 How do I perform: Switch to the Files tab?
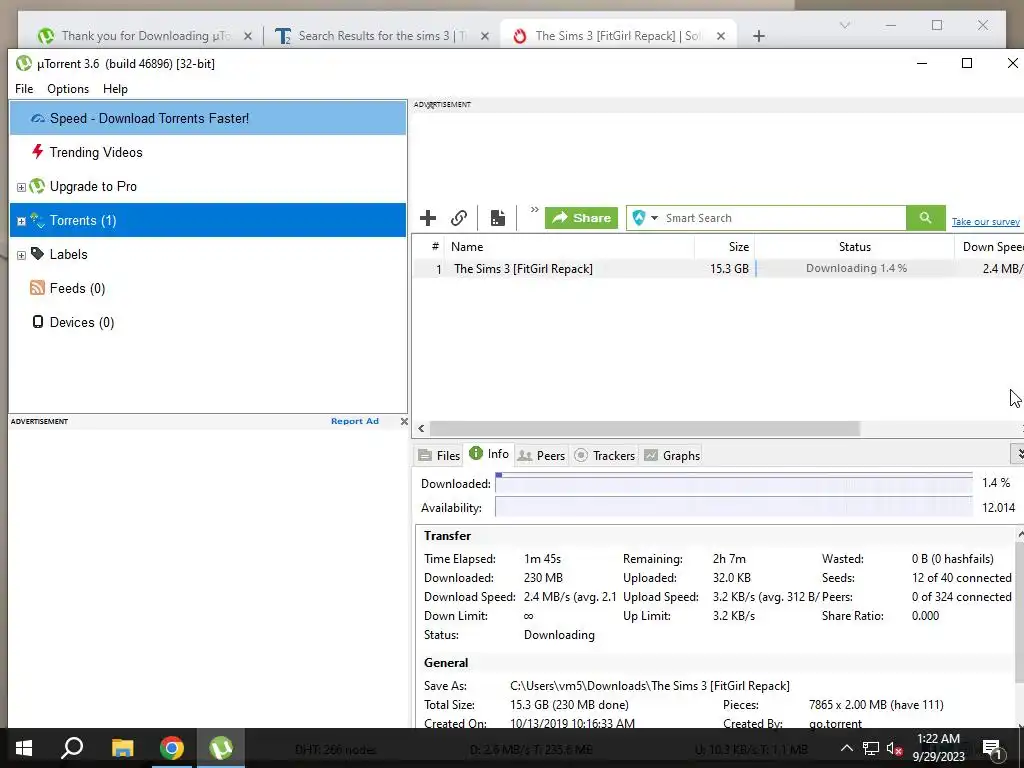(x=439, y=455)
